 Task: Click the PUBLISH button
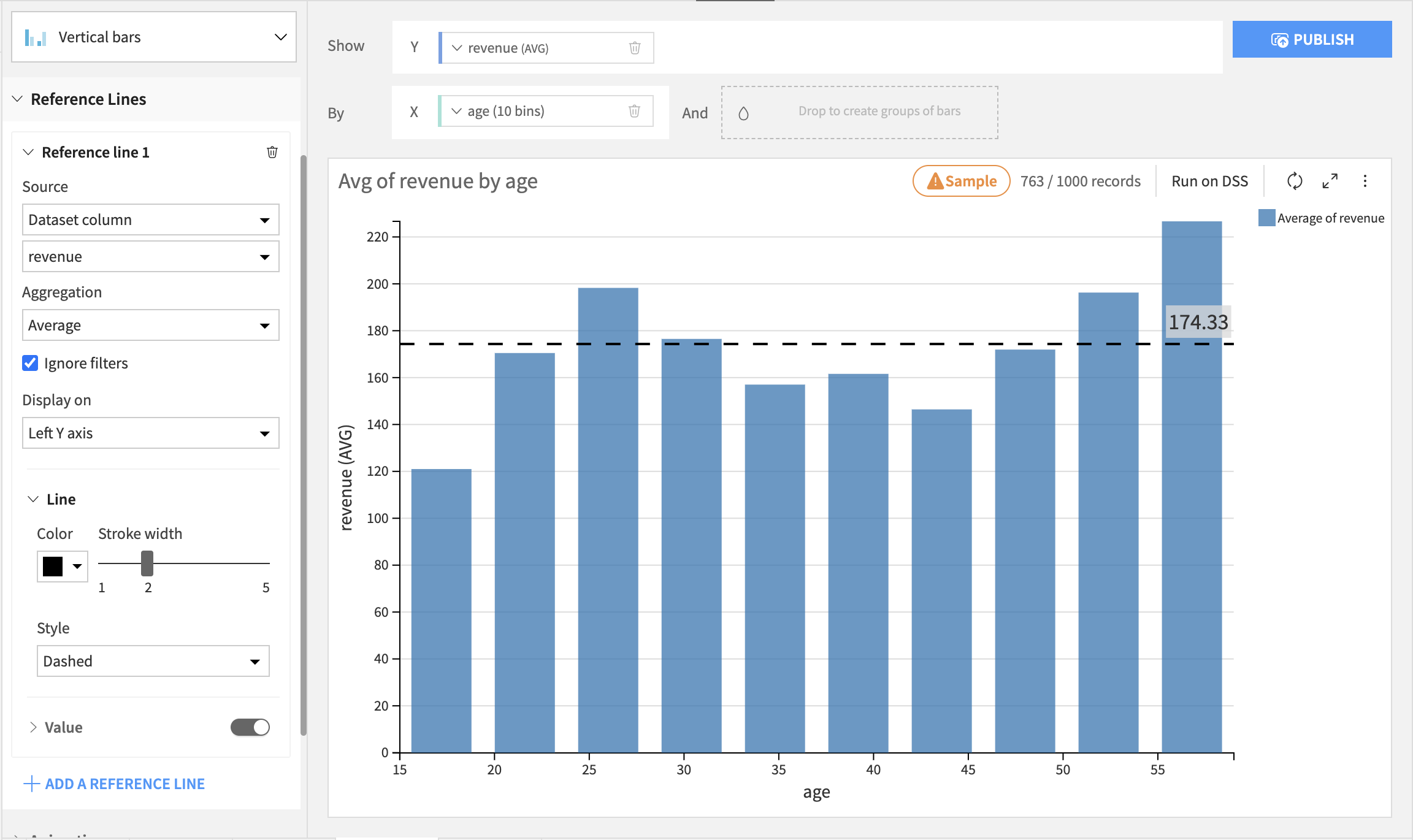1312,39
